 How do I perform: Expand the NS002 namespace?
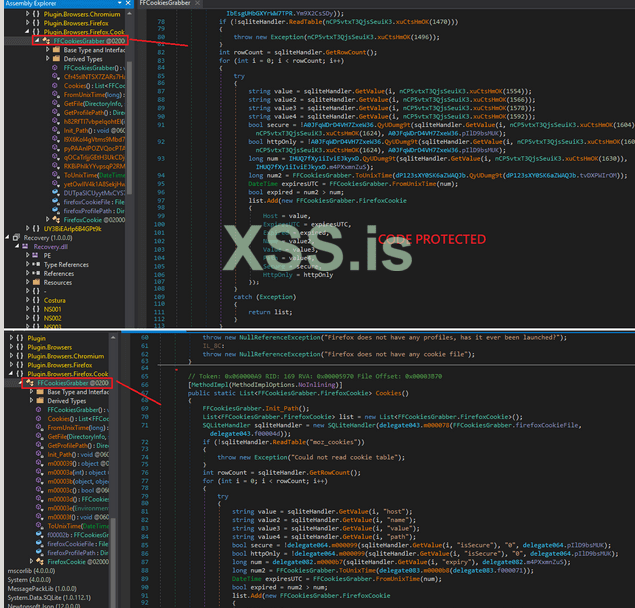pyautogui.click(x=27, y=318)
